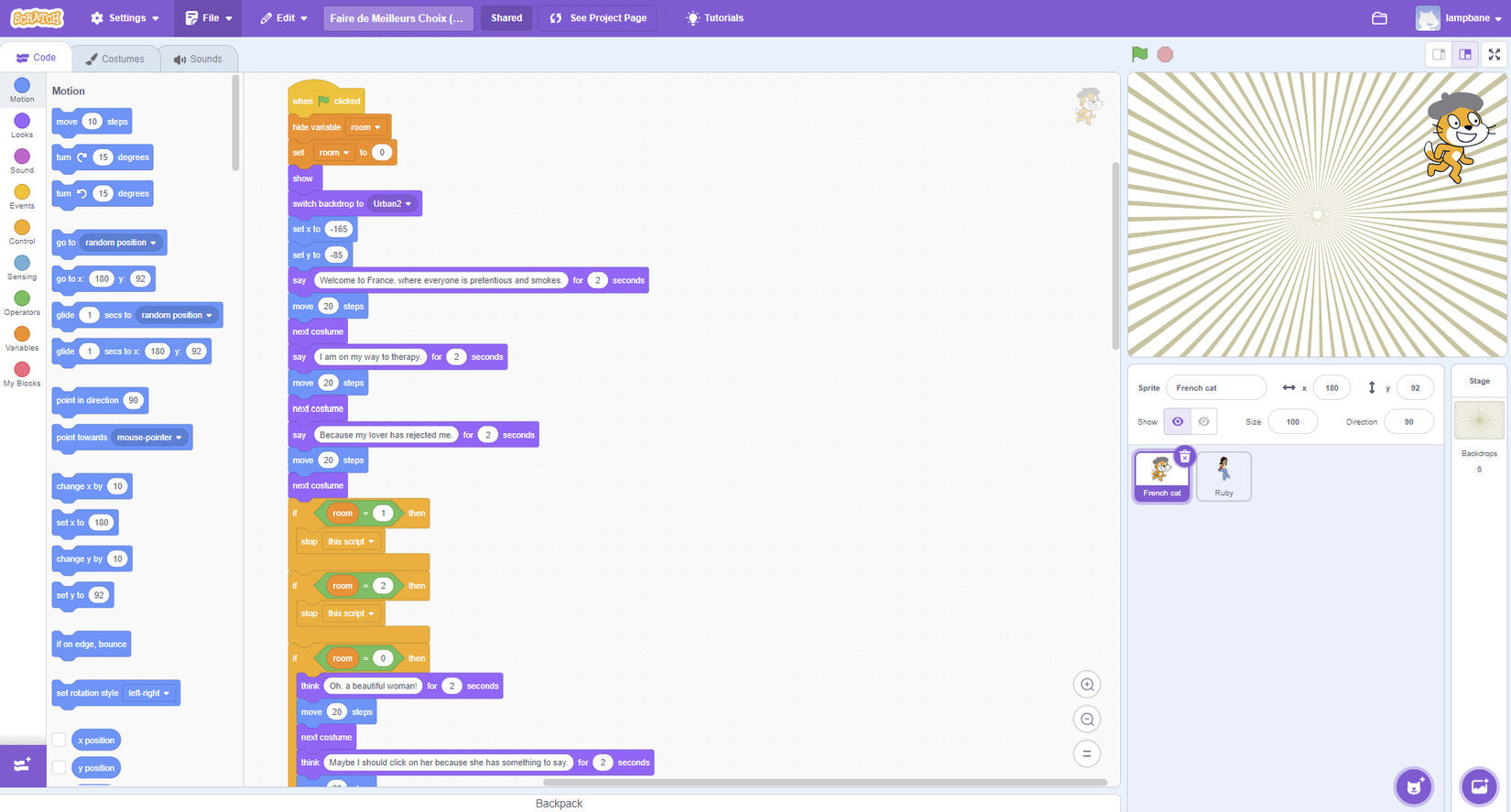Tick the y position checkbox
The width and height of the screenshot is (1511, 812).
59,768
